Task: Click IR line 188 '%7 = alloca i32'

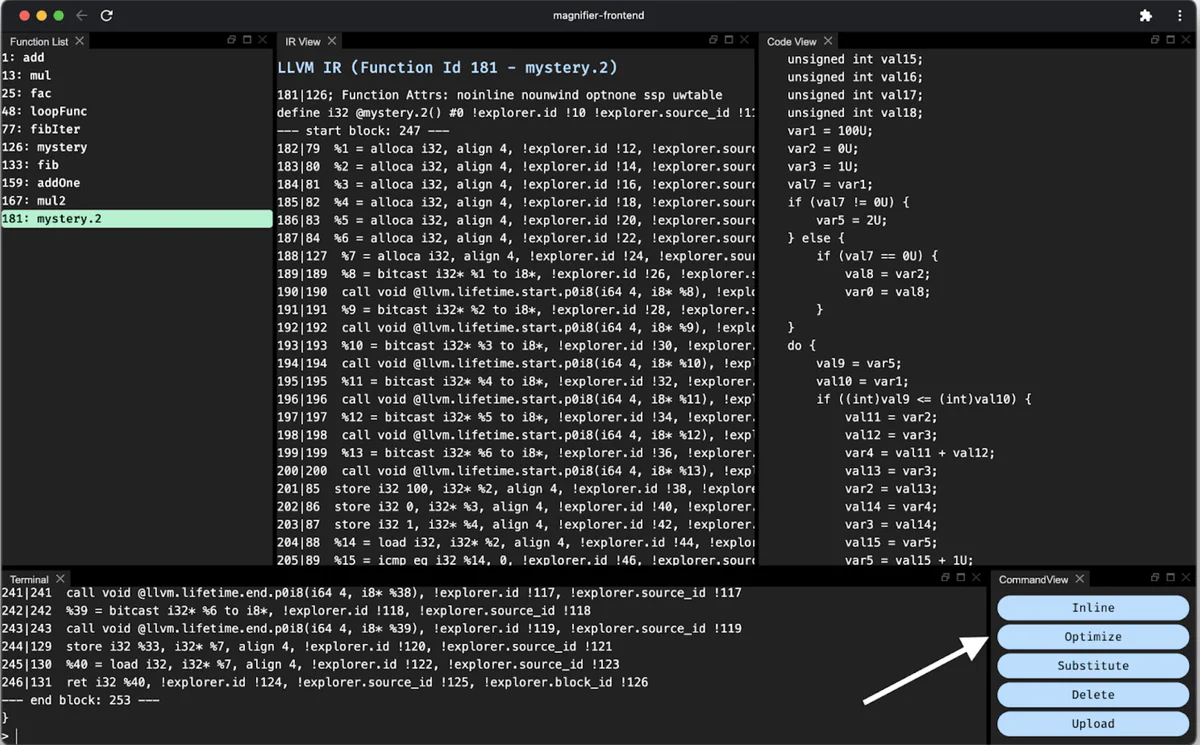Action: tap(515, 256)
